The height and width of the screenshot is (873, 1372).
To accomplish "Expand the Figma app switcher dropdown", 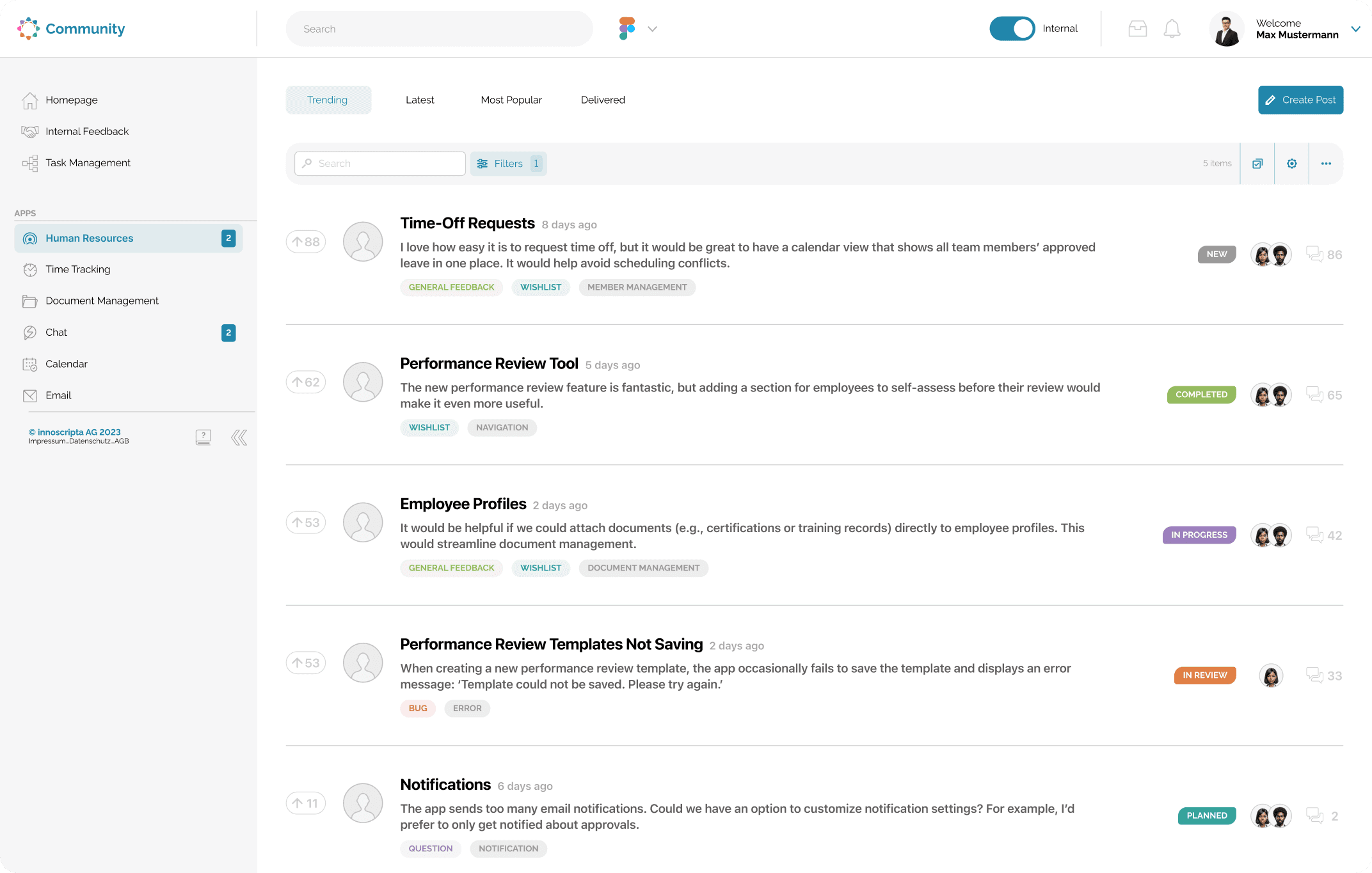I will [652, 29].
